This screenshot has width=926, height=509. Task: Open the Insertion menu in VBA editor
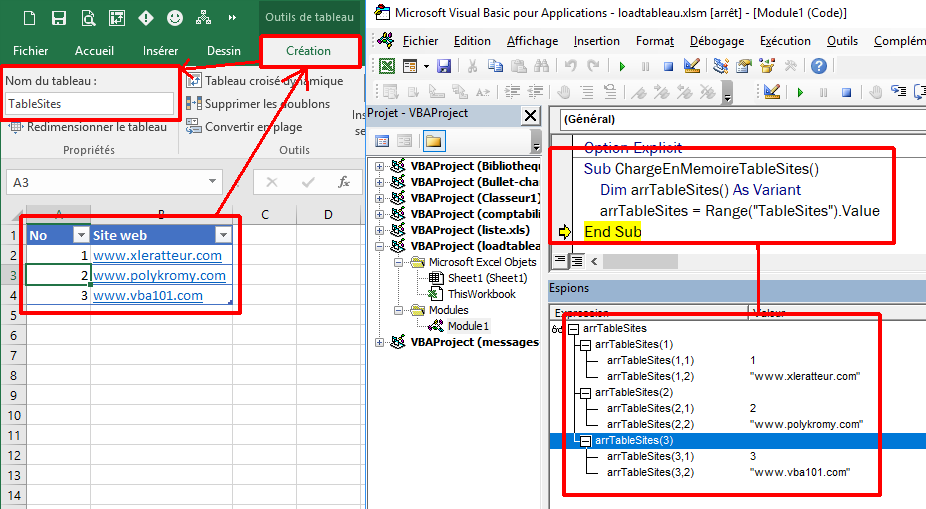pos(596,41)
